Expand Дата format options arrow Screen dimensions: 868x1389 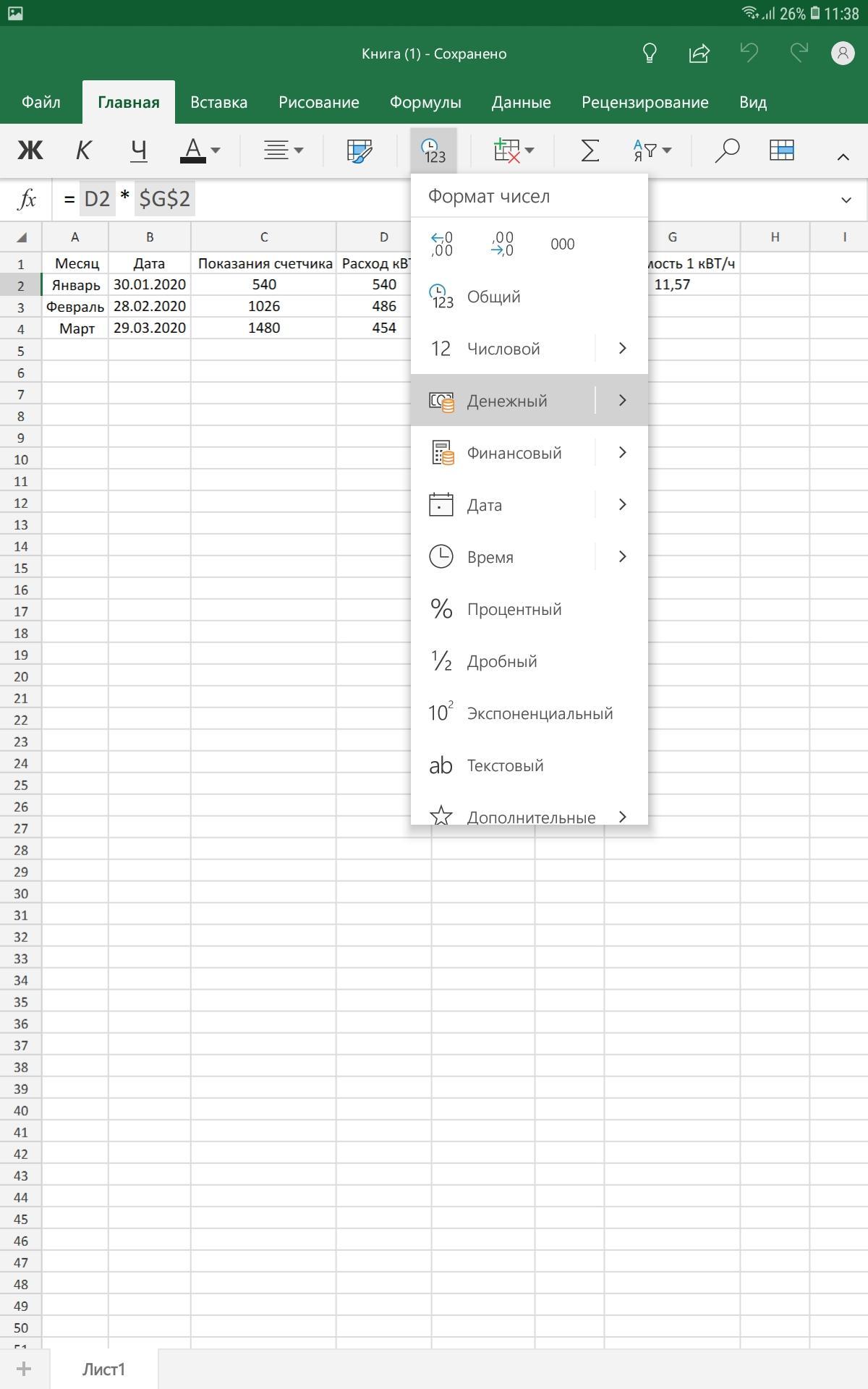pos(622,505)
